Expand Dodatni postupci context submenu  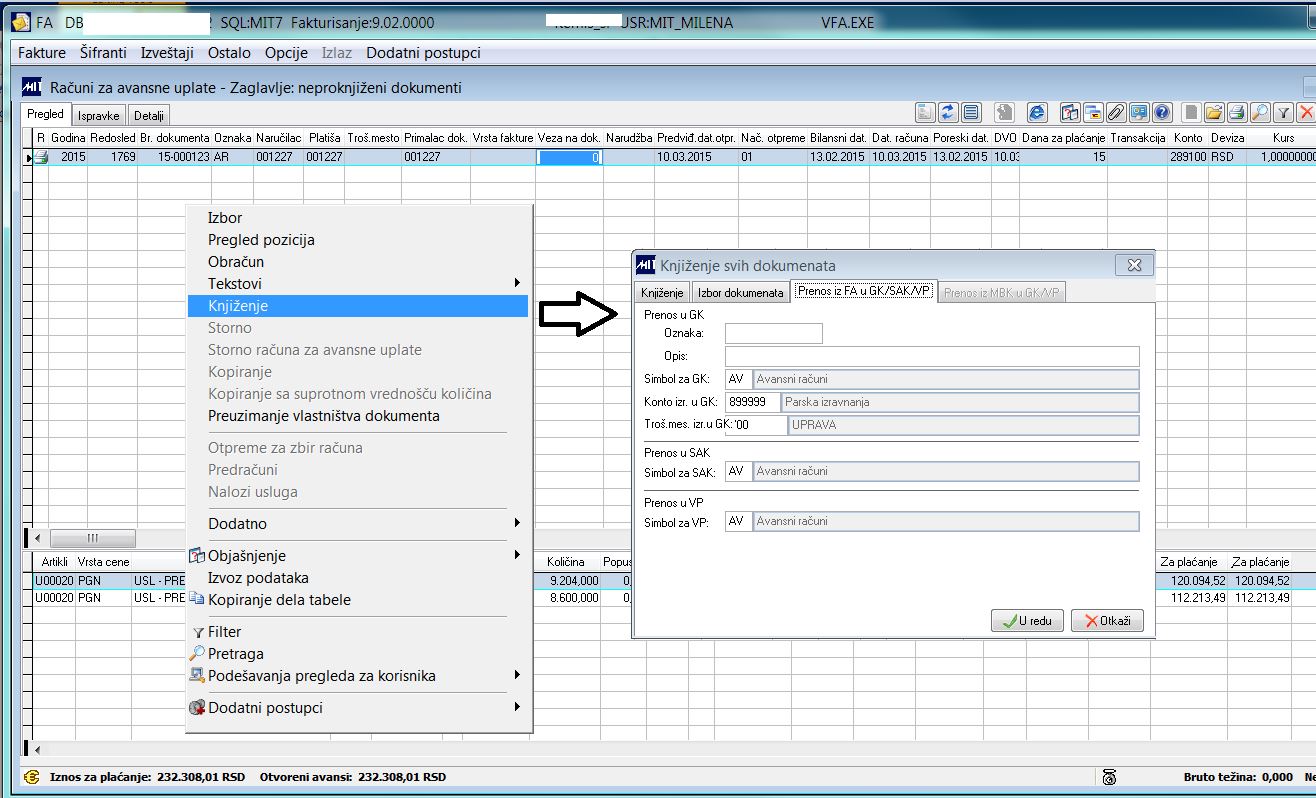coord(360,708)
